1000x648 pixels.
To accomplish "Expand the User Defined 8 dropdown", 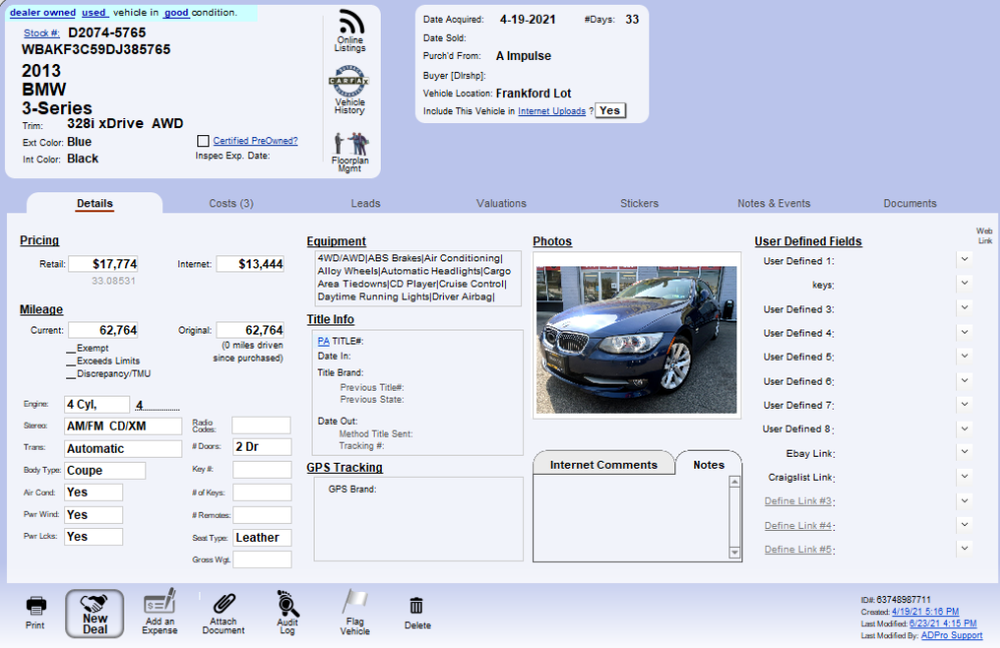I will pos(965,427).
